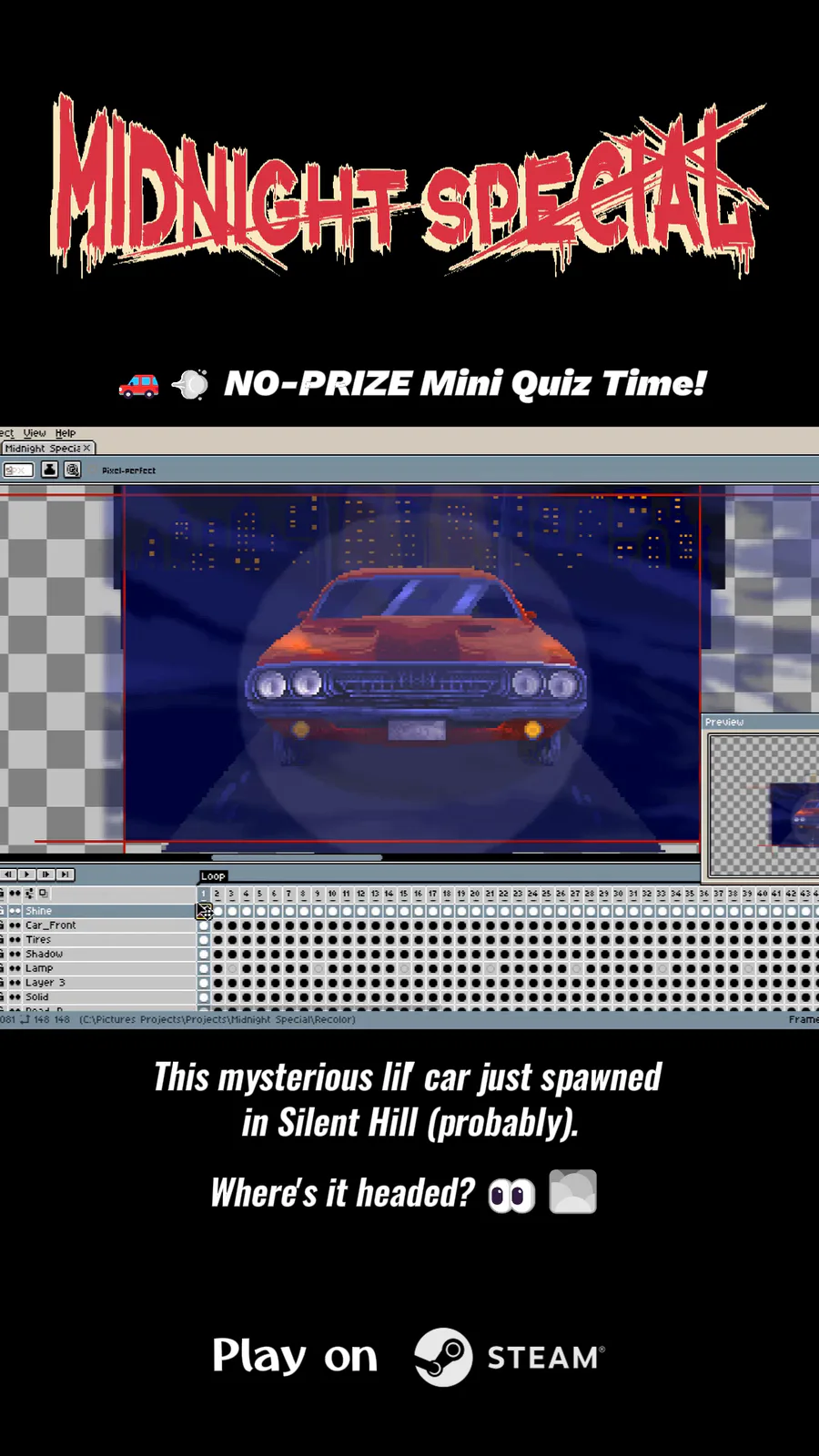Screen dimensions: 819x1456
Task: Click the ink options icon beside the brush
Action: pos(73,470)
